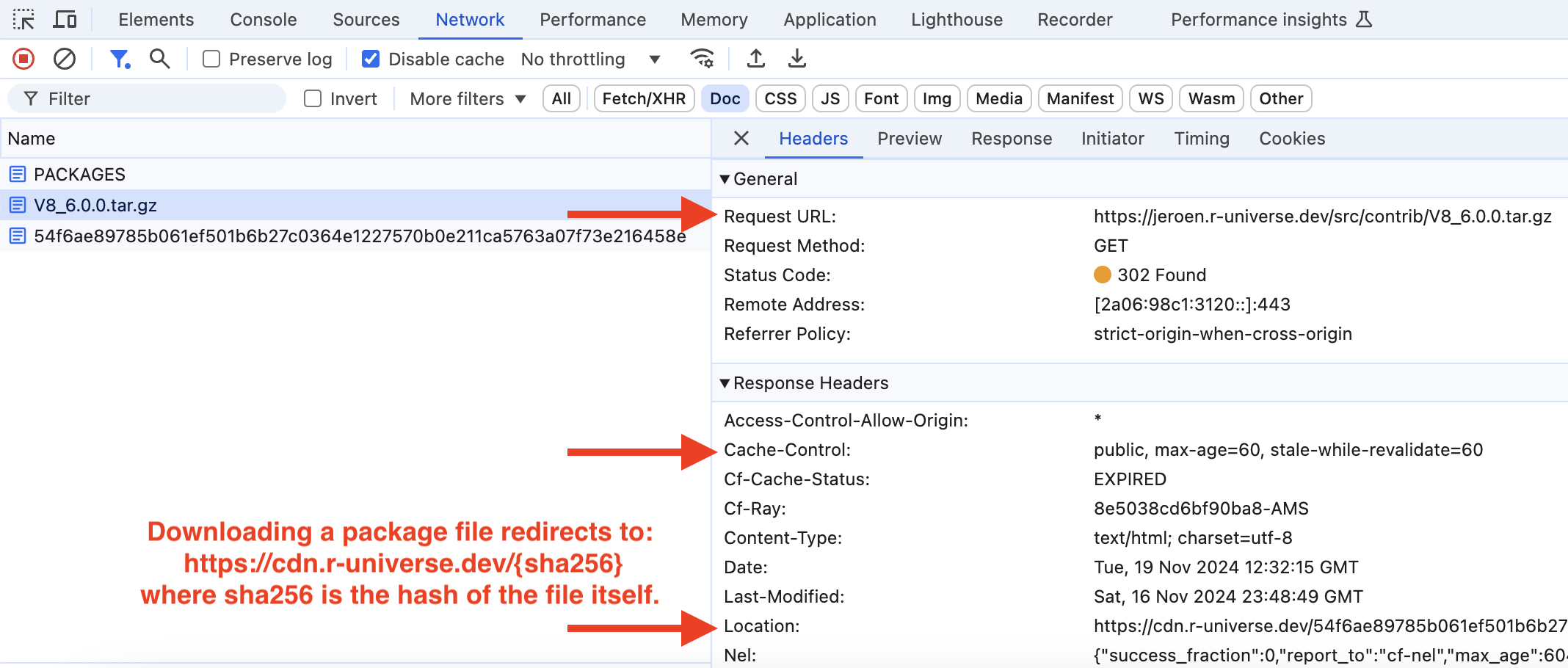The width and height of the screenshot is (1568, 668).
Task: Click the Filter text input field
Action: click(x=161, y=98)
